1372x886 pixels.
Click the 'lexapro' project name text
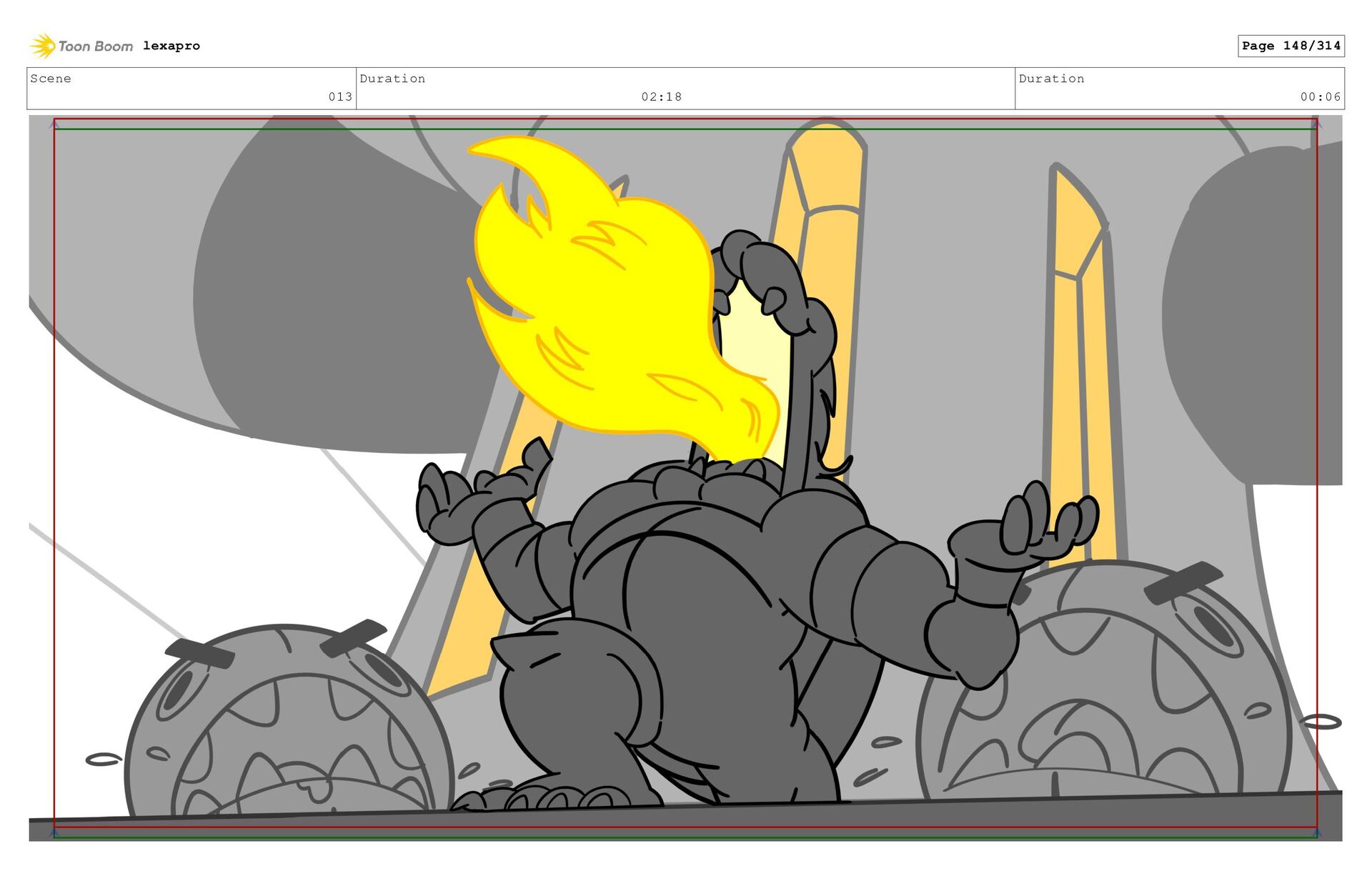171,46
